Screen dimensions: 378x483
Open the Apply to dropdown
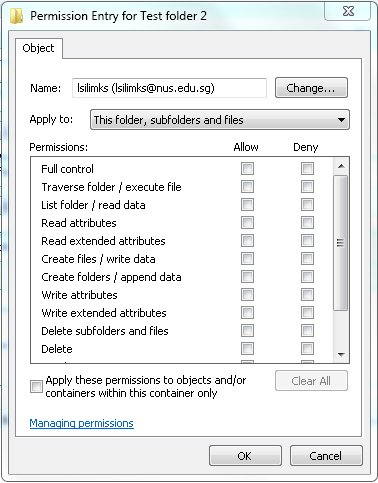point(220,120)
